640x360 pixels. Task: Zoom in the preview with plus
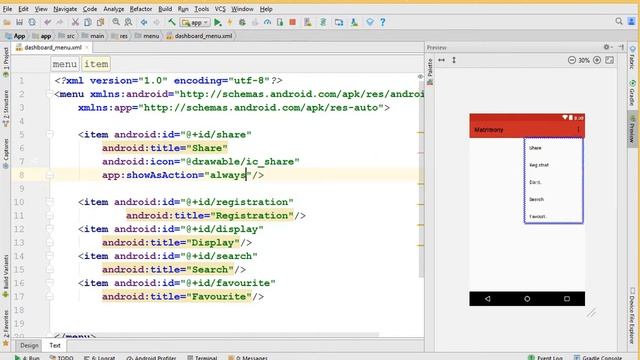597,60
